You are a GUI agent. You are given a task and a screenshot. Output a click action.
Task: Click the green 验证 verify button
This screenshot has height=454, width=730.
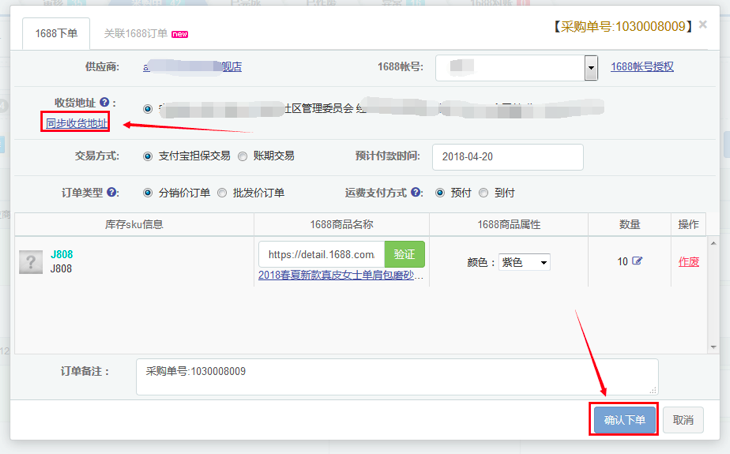(404, 255)
